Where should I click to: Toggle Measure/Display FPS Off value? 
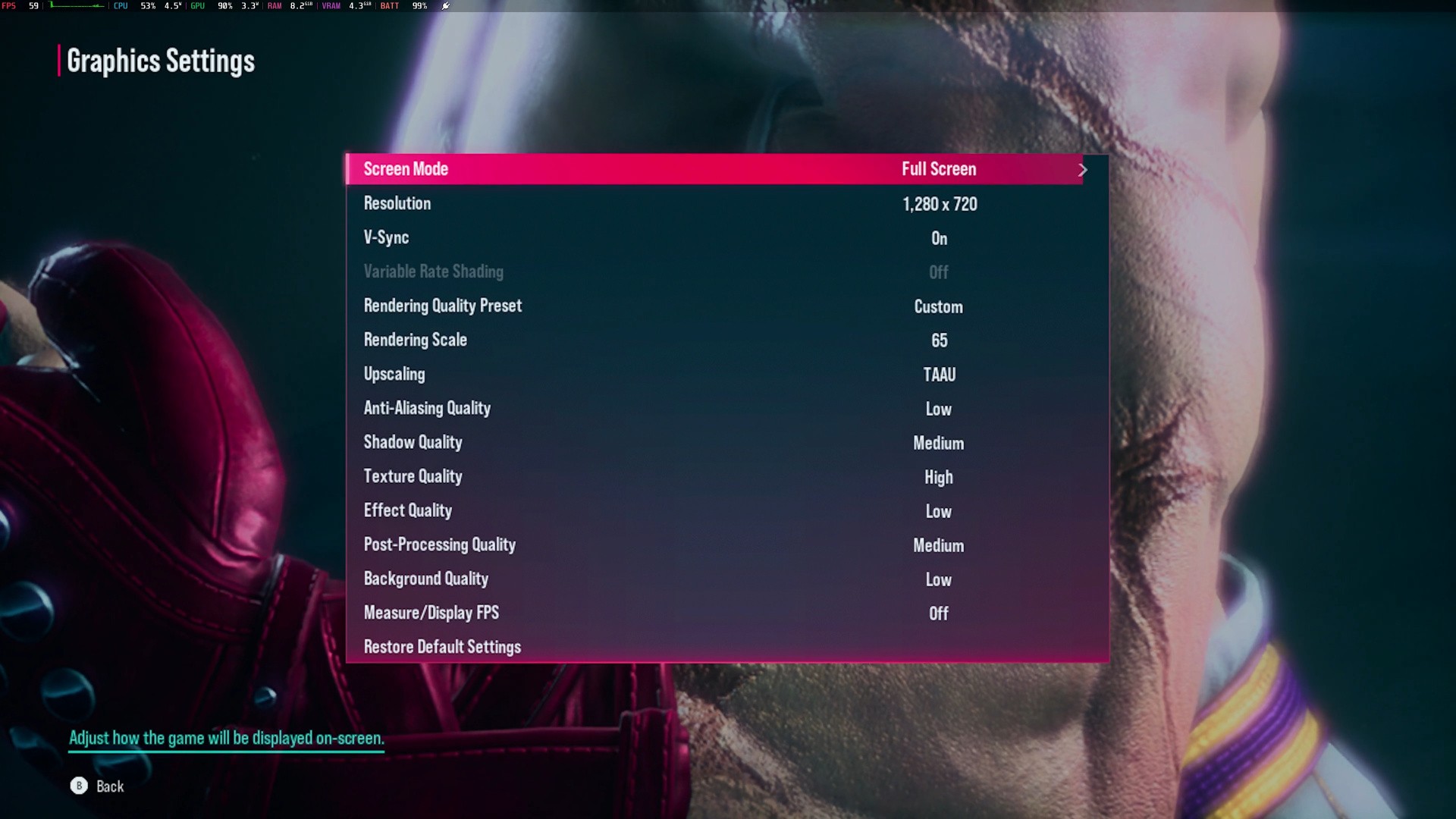[x=939, y=613]
